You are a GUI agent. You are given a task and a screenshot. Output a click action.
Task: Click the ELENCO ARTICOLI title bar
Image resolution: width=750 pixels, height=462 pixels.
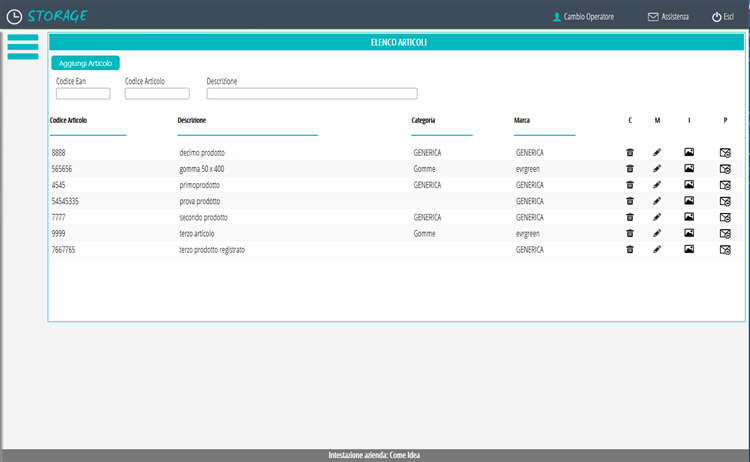(397, 42)
